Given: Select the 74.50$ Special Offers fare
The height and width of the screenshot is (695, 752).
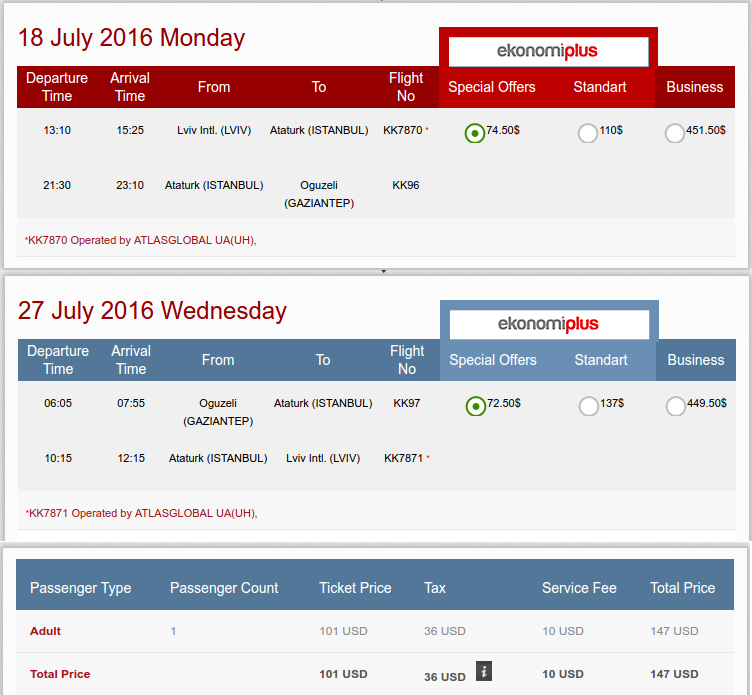Looking at the screenshot, I should tap(475, 133).
